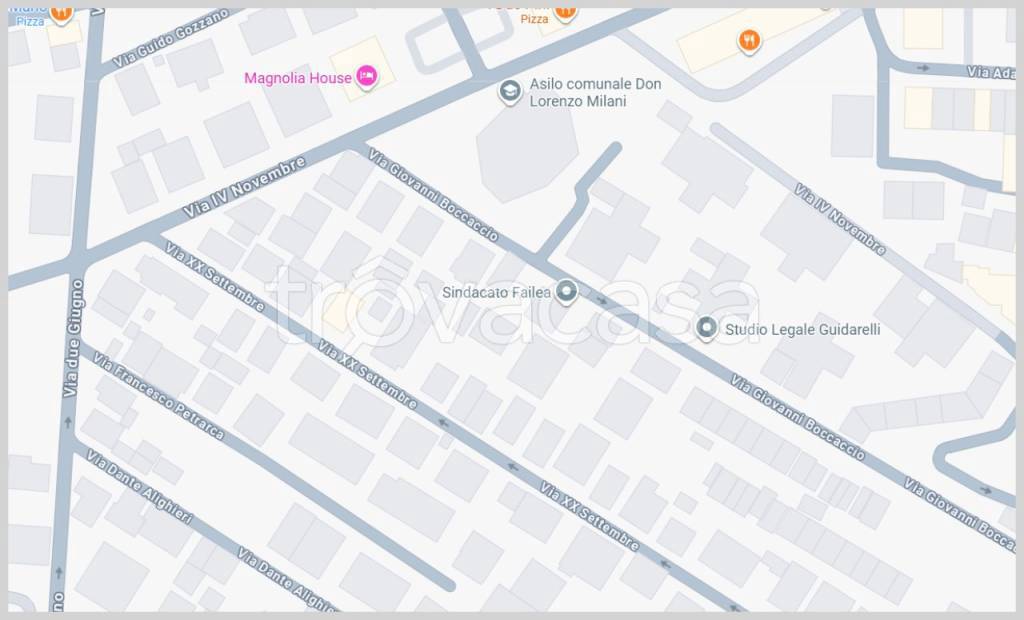Open Asilo comunale Don Lorenzo Milani label
This screenshot has width=1024, height=620.
(x=595, y=92)
